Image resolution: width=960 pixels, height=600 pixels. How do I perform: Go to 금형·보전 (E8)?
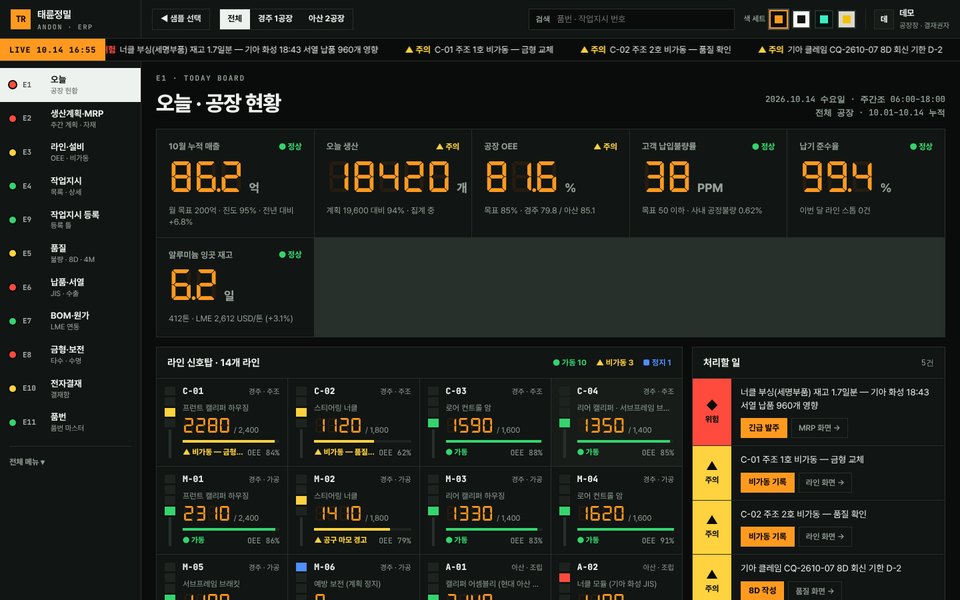[x=70, y=354]
